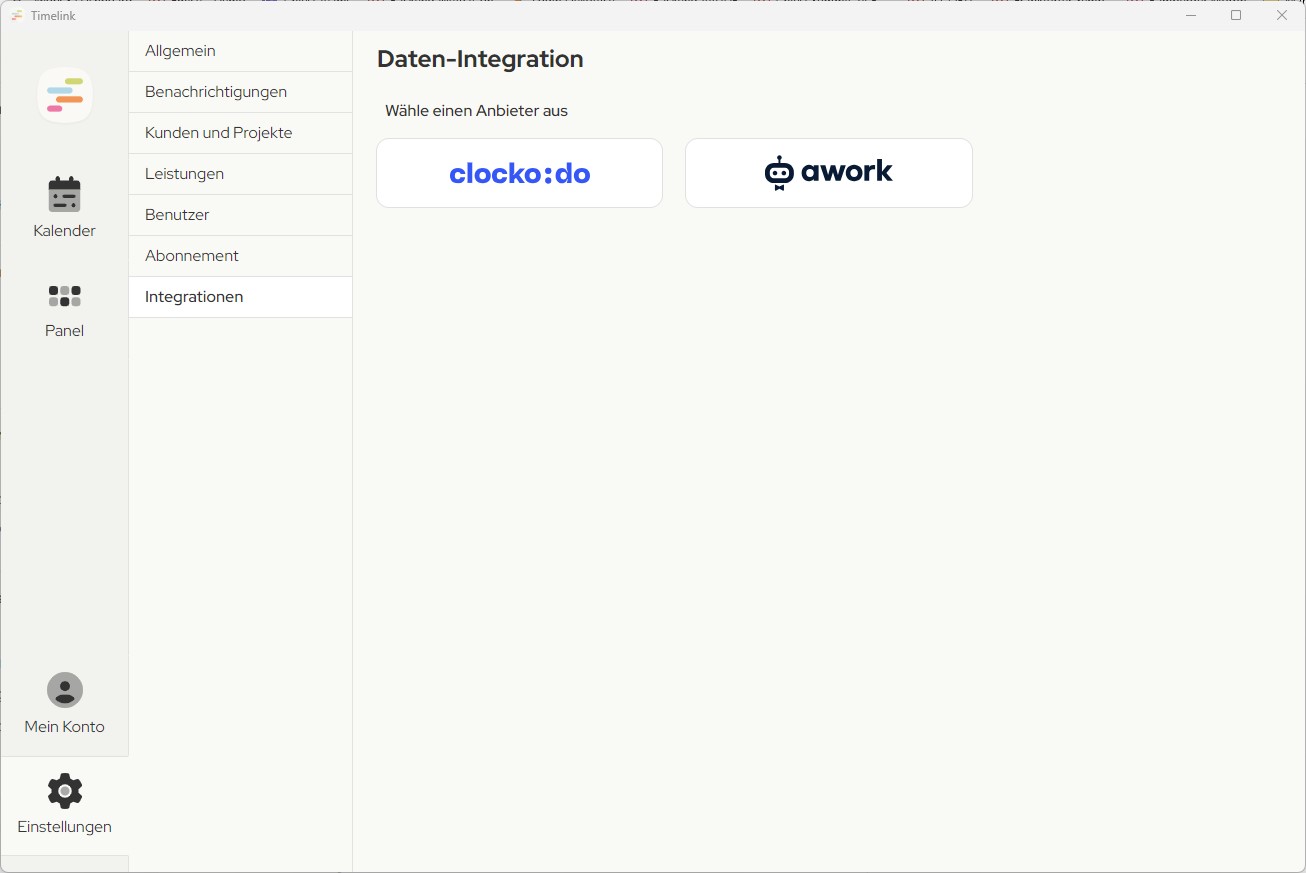Select the Allgemein settings tab

coord(240,51)
